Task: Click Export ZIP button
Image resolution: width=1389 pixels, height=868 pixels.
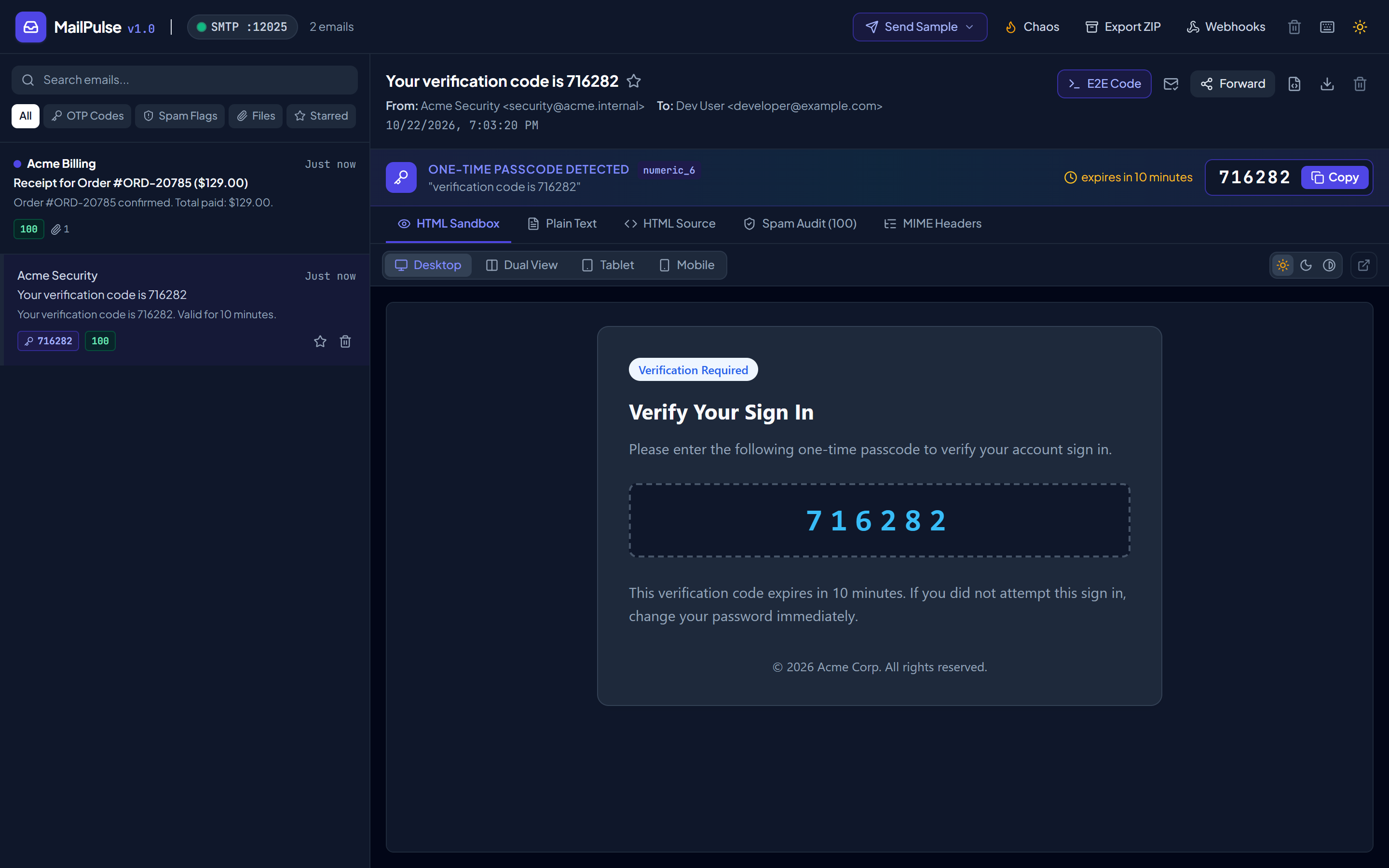Action: 1123,27
